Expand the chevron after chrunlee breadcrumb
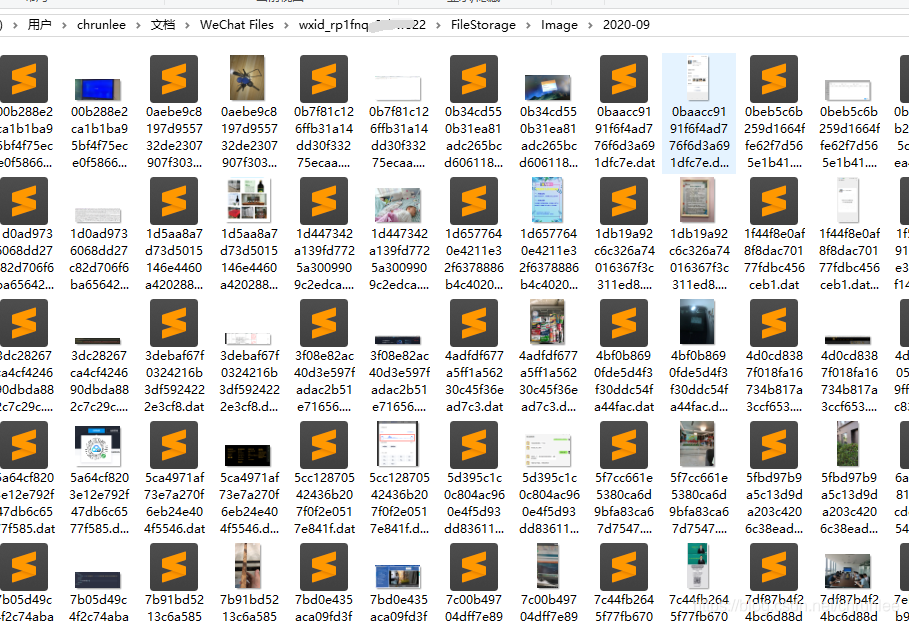 [x=138, y=25]
